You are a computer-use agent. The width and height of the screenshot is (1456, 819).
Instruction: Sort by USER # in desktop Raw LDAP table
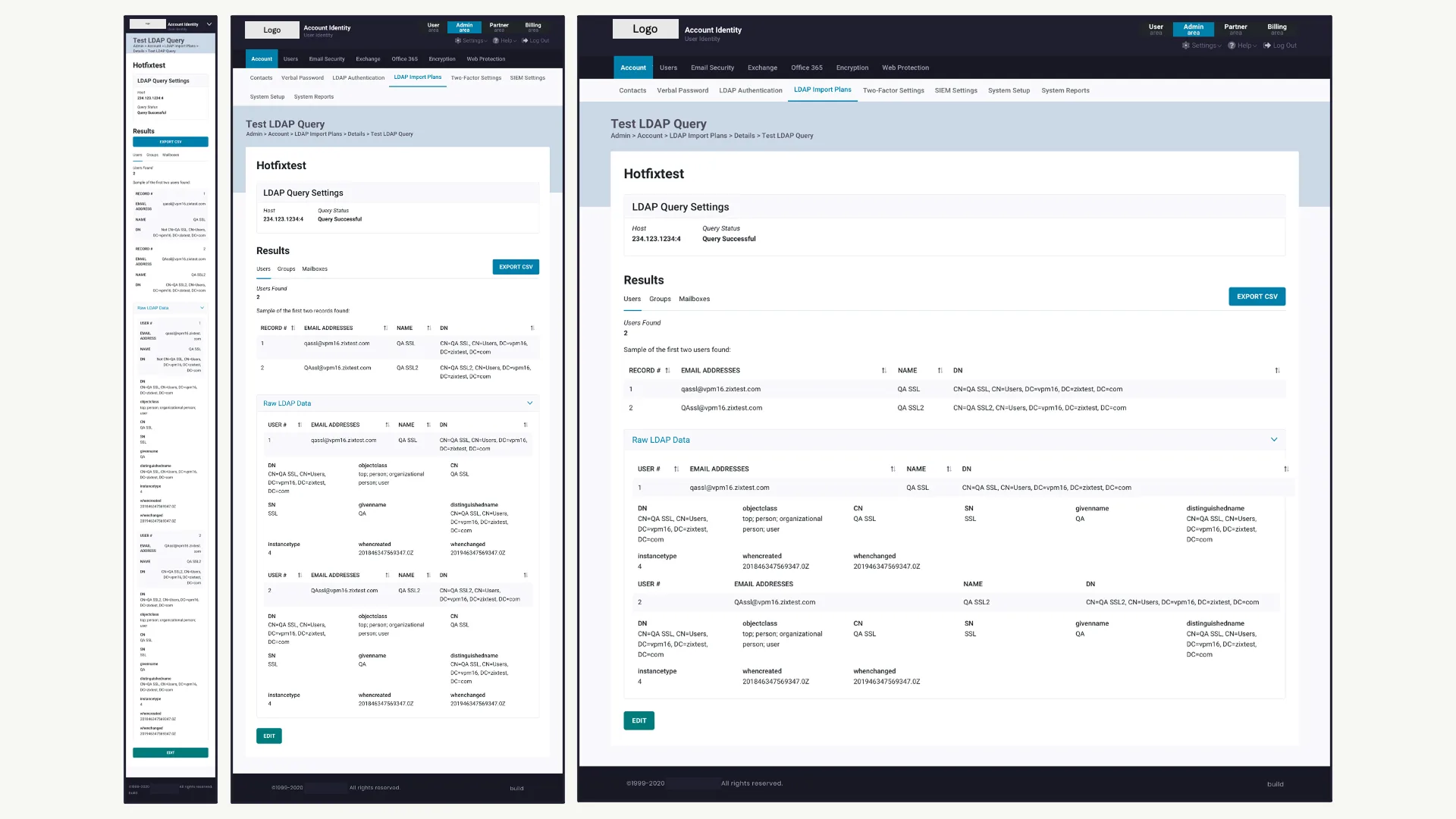coord(676,469)
